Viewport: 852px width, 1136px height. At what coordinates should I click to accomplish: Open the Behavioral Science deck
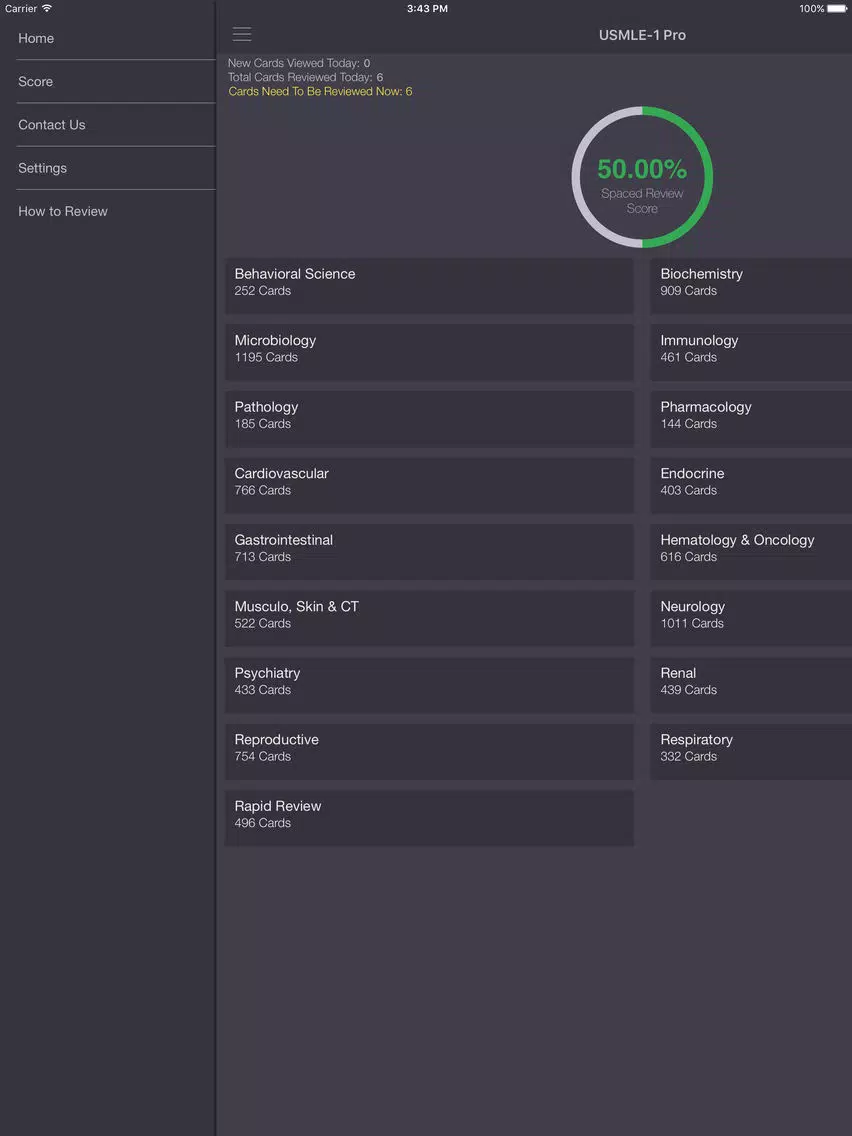[430, 285]
